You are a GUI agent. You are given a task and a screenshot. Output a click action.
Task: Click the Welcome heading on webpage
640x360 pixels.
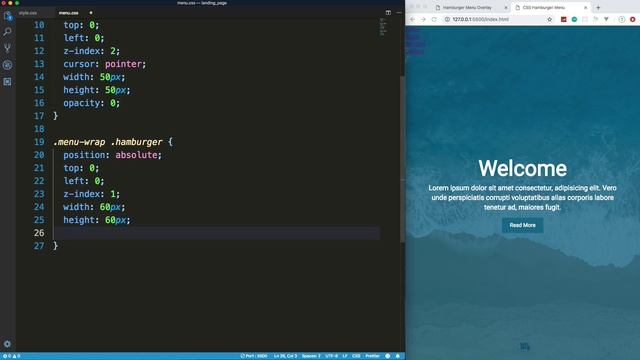click(x=522, y=168)
